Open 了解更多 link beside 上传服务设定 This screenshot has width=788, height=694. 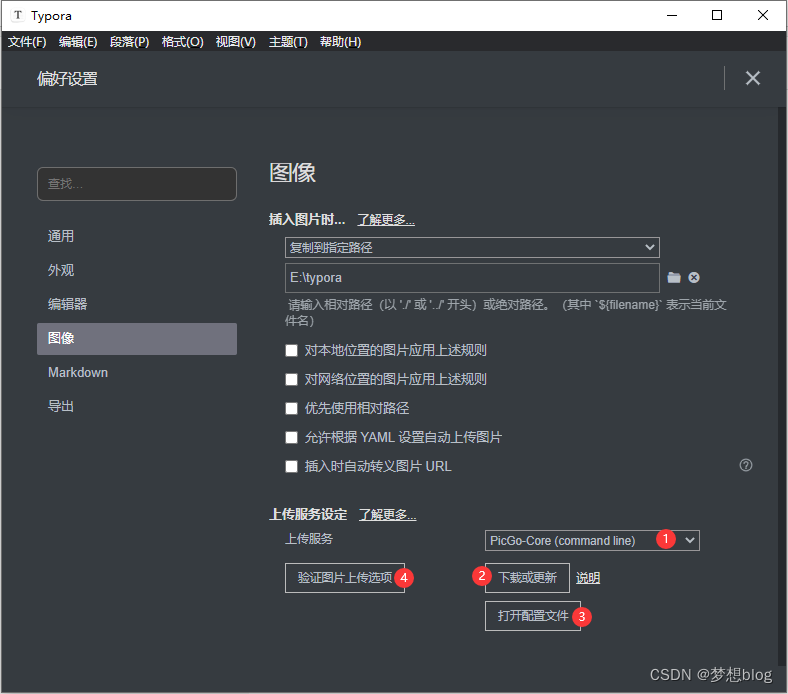pos(387,515)
